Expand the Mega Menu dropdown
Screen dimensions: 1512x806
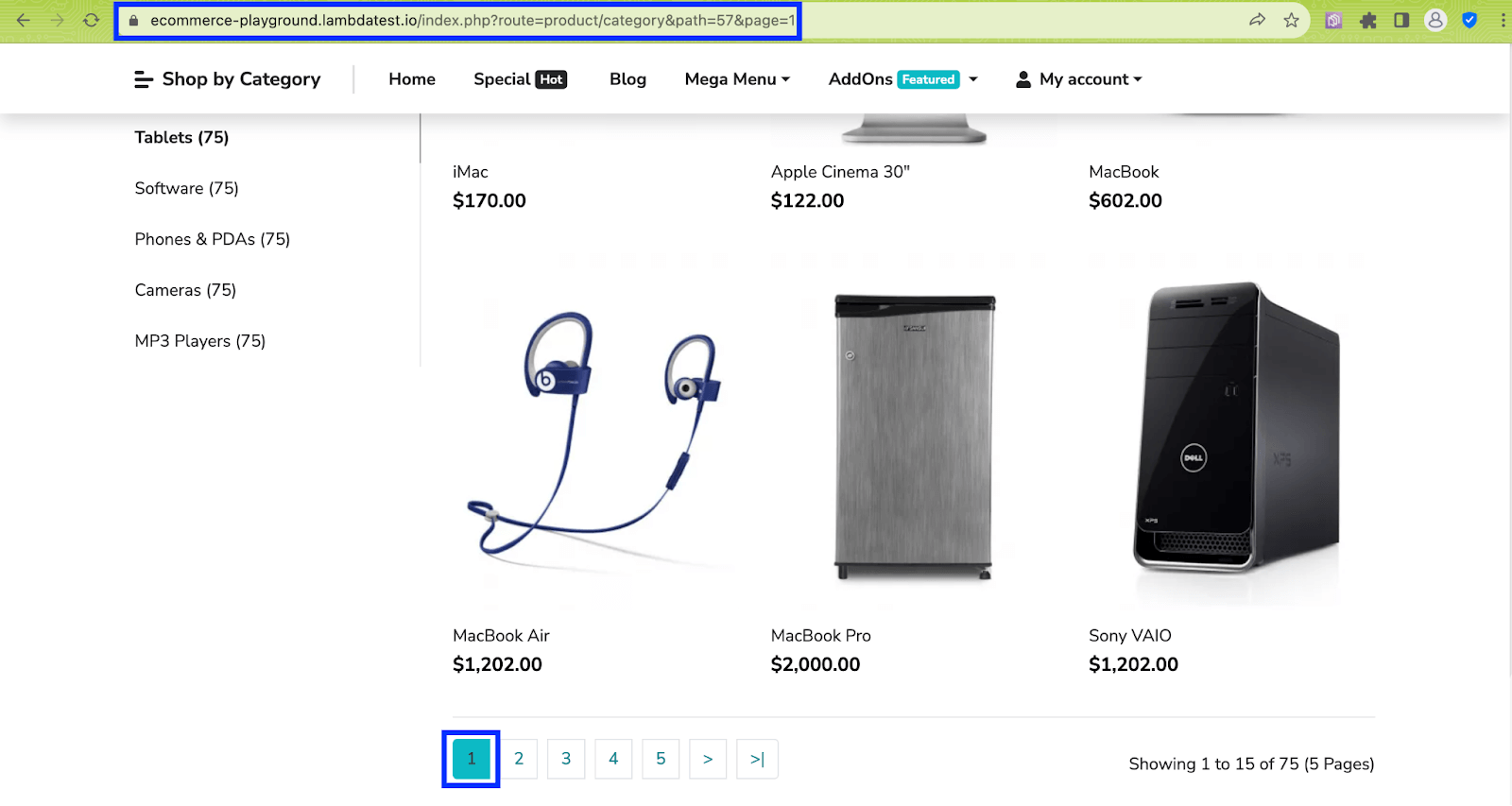pyautogui.click(x=737, y=79)
